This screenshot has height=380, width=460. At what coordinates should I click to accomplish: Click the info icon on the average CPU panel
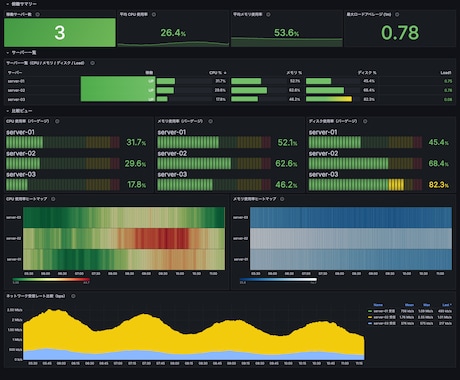154,14
